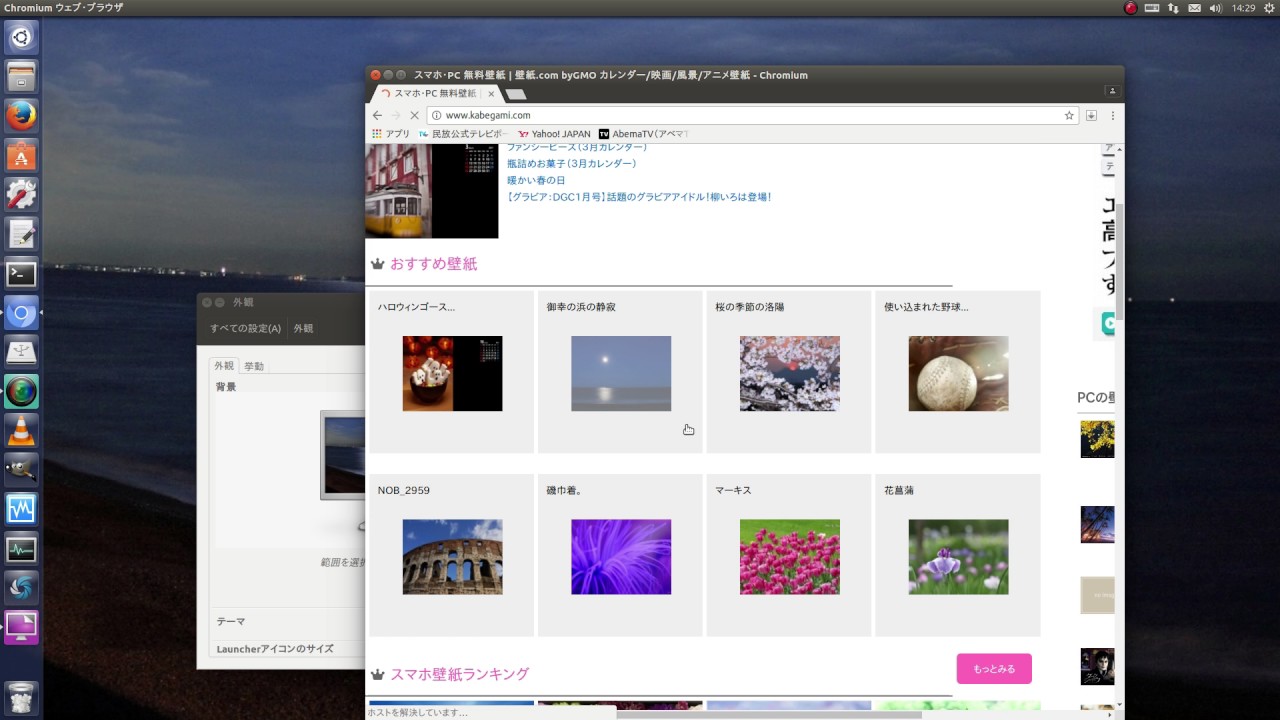Click the vertical scrollbar of the page
The image size is (1280, 720).
[1120, 261]
